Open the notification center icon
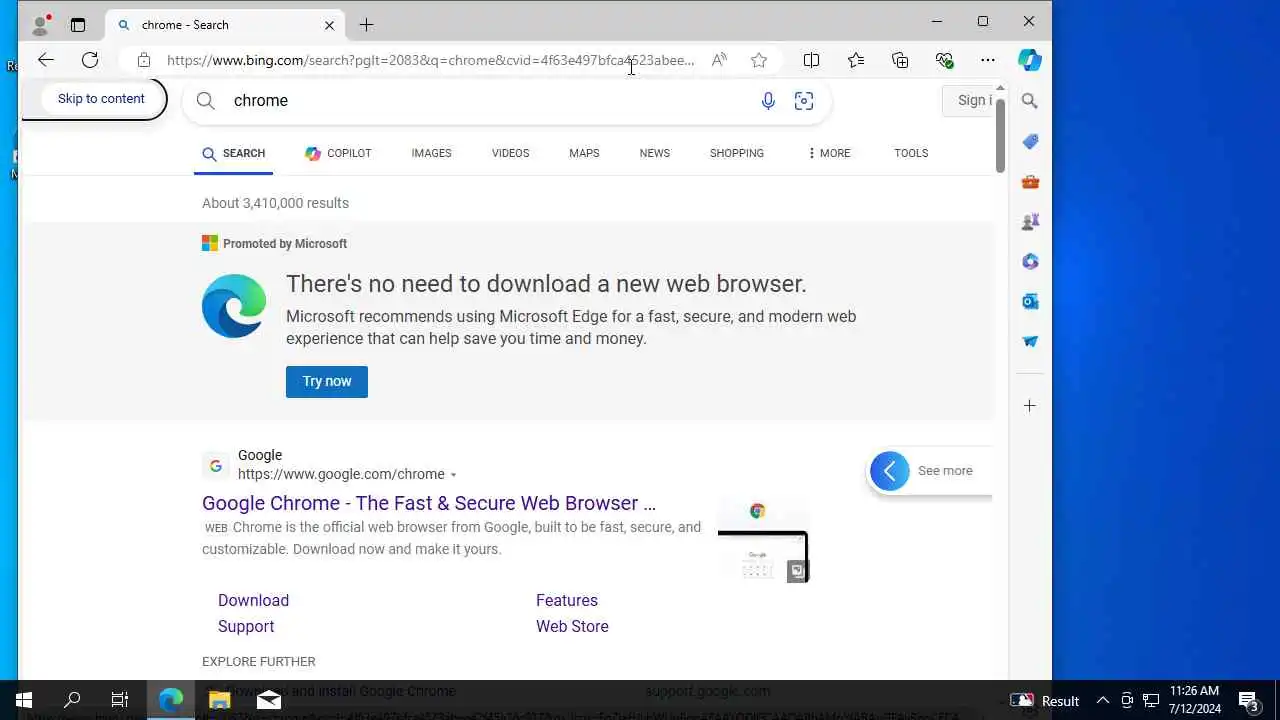 [x=1249, y=700]
